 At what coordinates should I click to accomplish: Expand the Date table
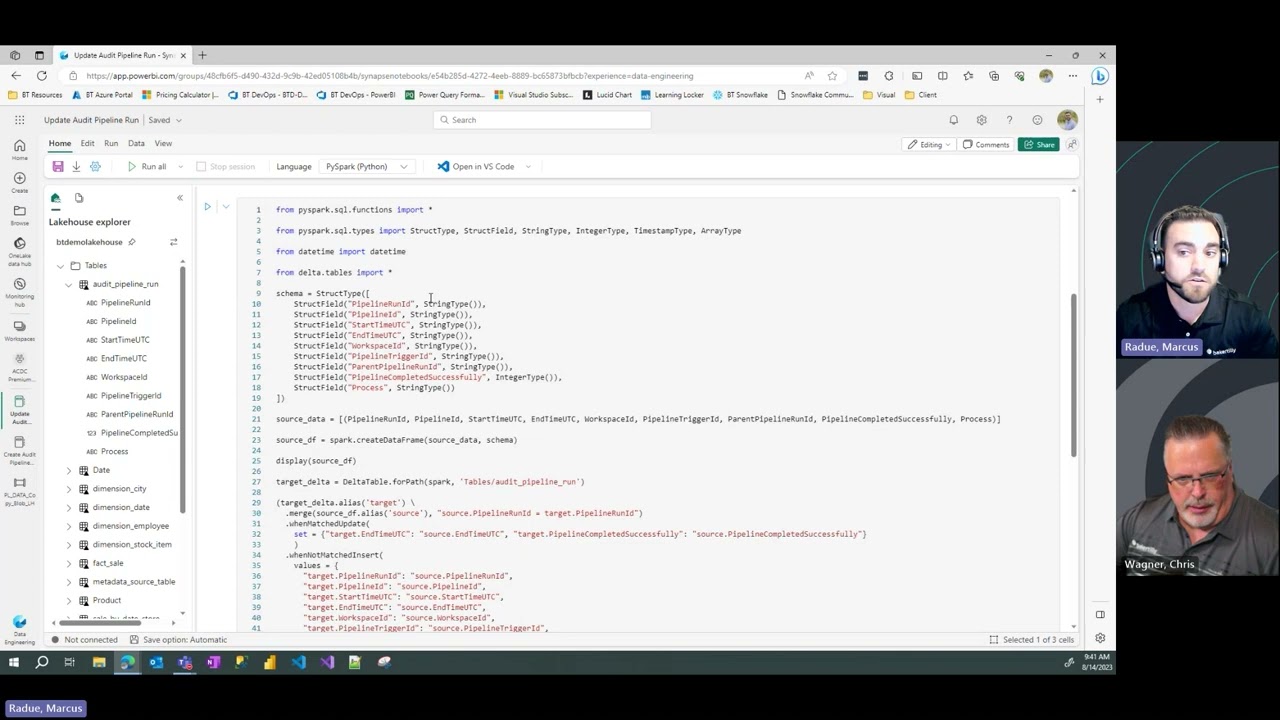tap(69, 470)
